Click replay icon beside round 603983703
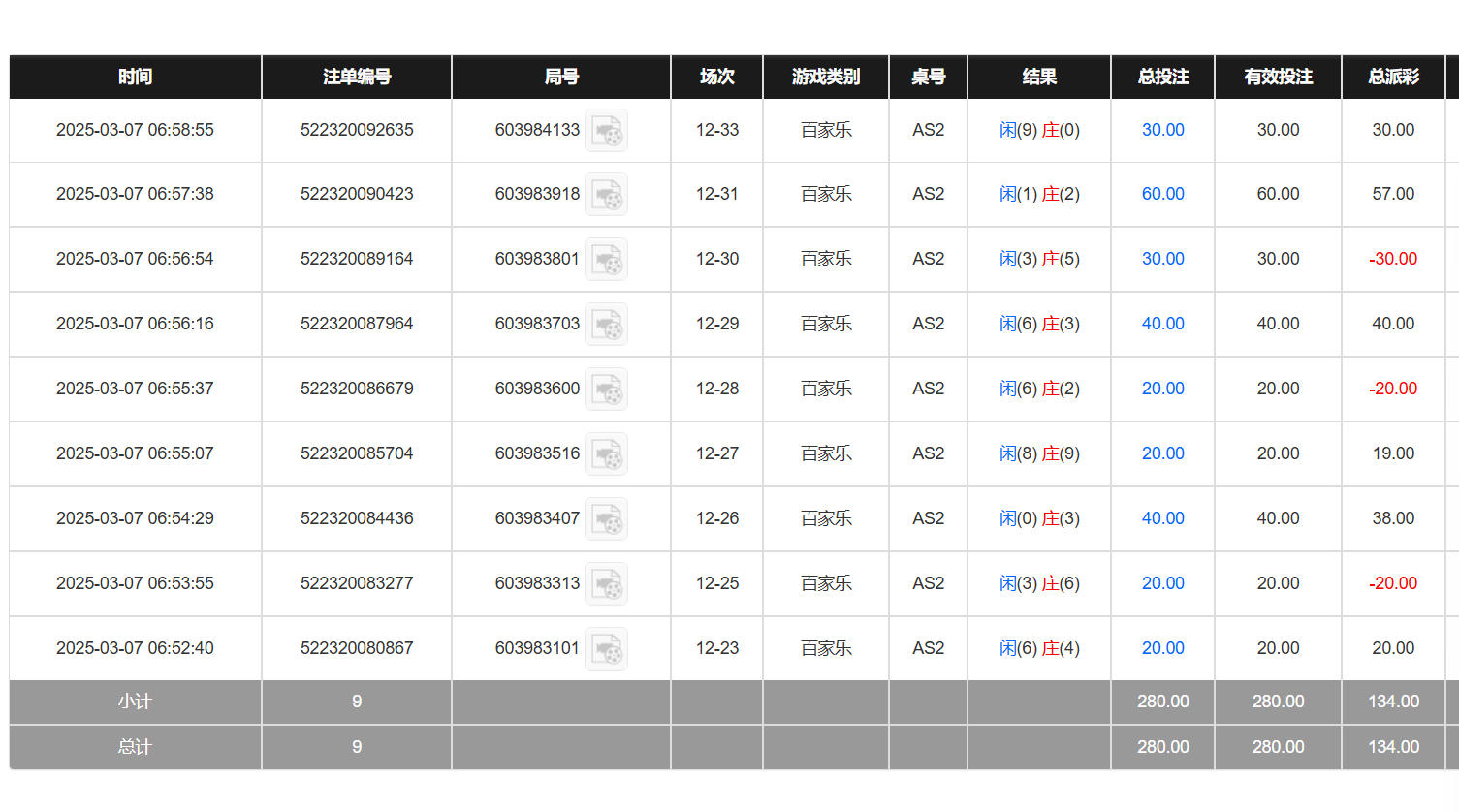Image resolution: width=1459 pixels, height=812 pixels. pyautogui.click(x=607, y=325)
